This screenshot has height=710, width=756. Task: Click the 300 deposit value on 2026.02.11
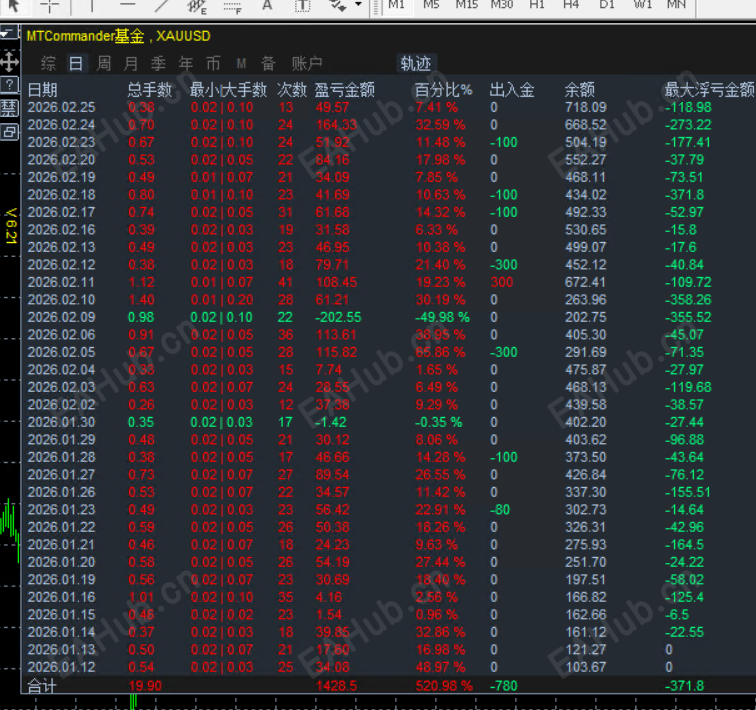(x=501, y=282)
